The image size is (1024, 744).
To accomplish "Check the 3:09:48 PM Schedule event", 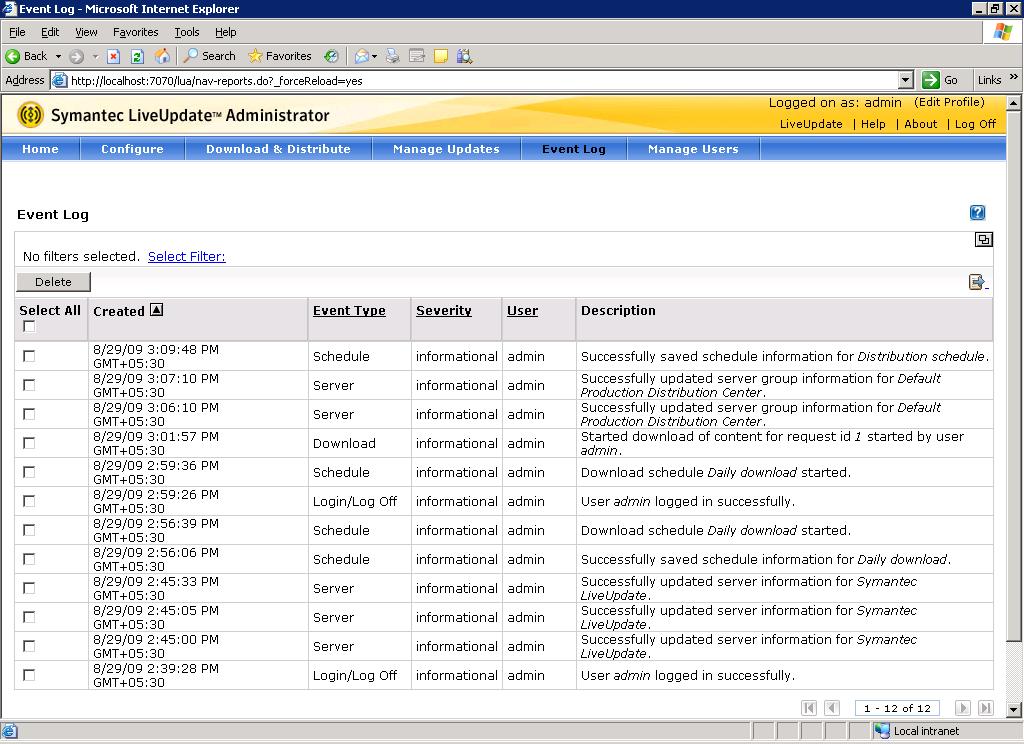I will 29,356.
